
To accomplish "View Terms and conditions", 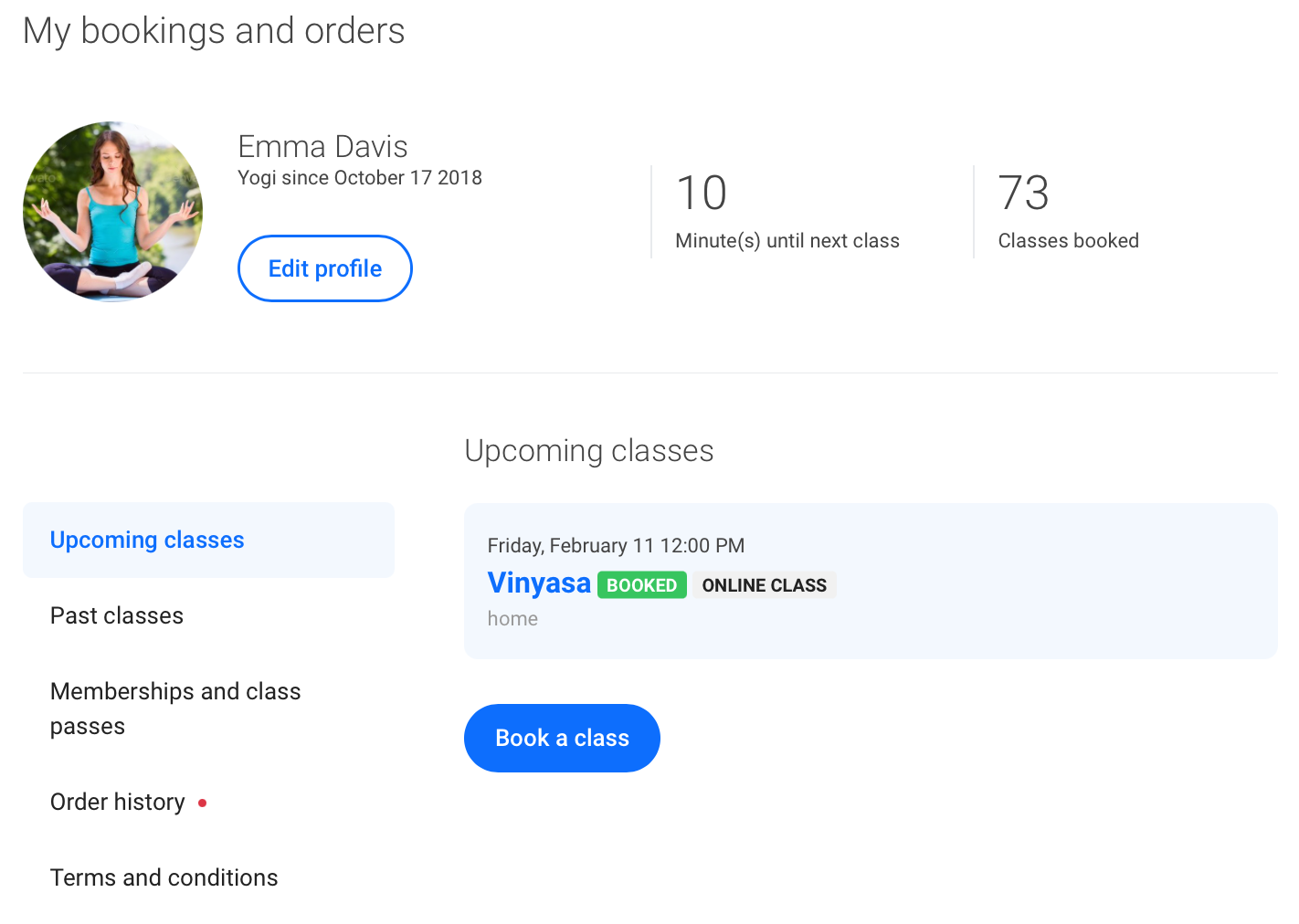I will coord(164,877).
